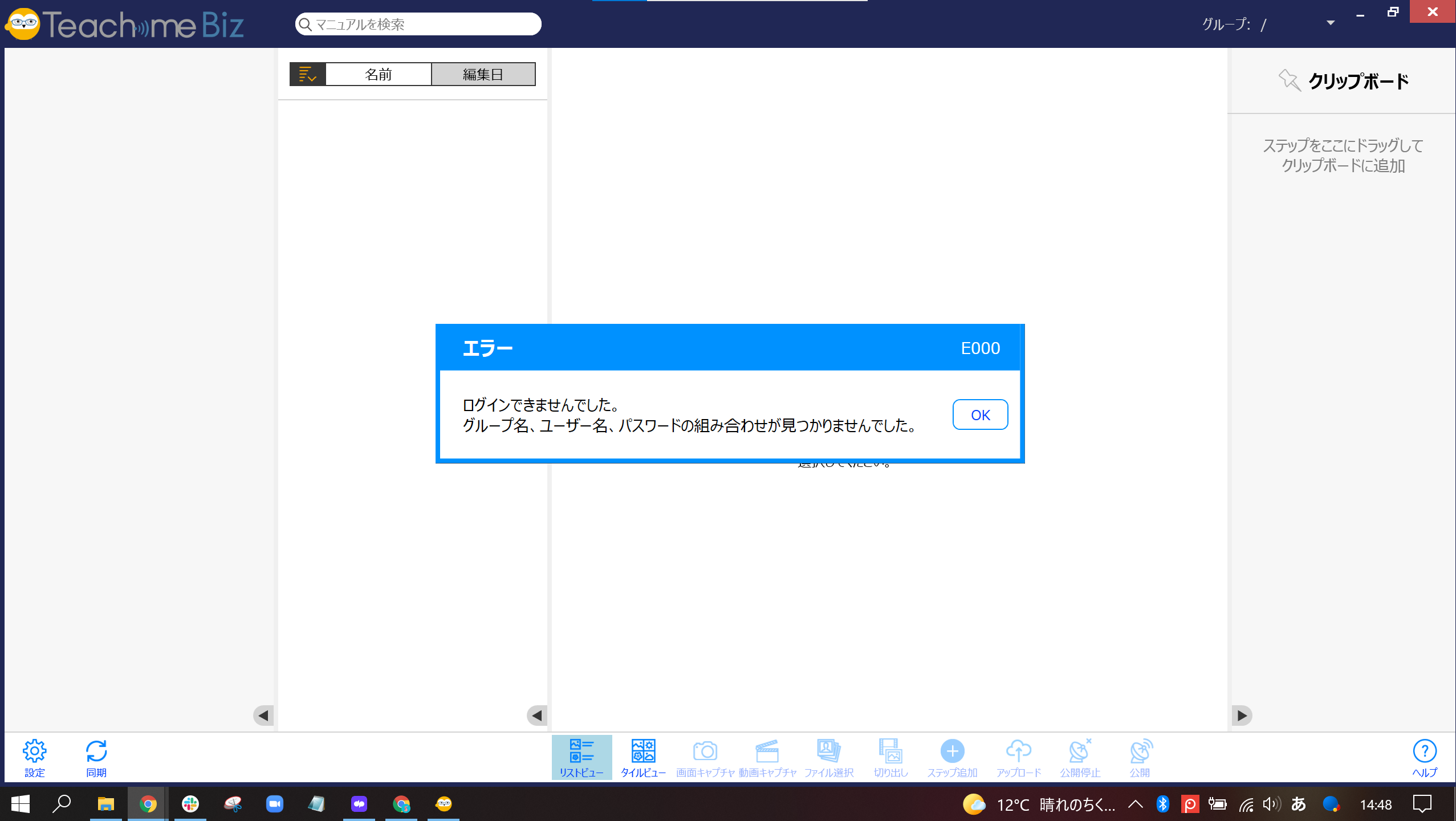The width and height of the screenshot is (1456, 821).
Task: Switch to リストビュー list view
Action: [x=581, y=757]
